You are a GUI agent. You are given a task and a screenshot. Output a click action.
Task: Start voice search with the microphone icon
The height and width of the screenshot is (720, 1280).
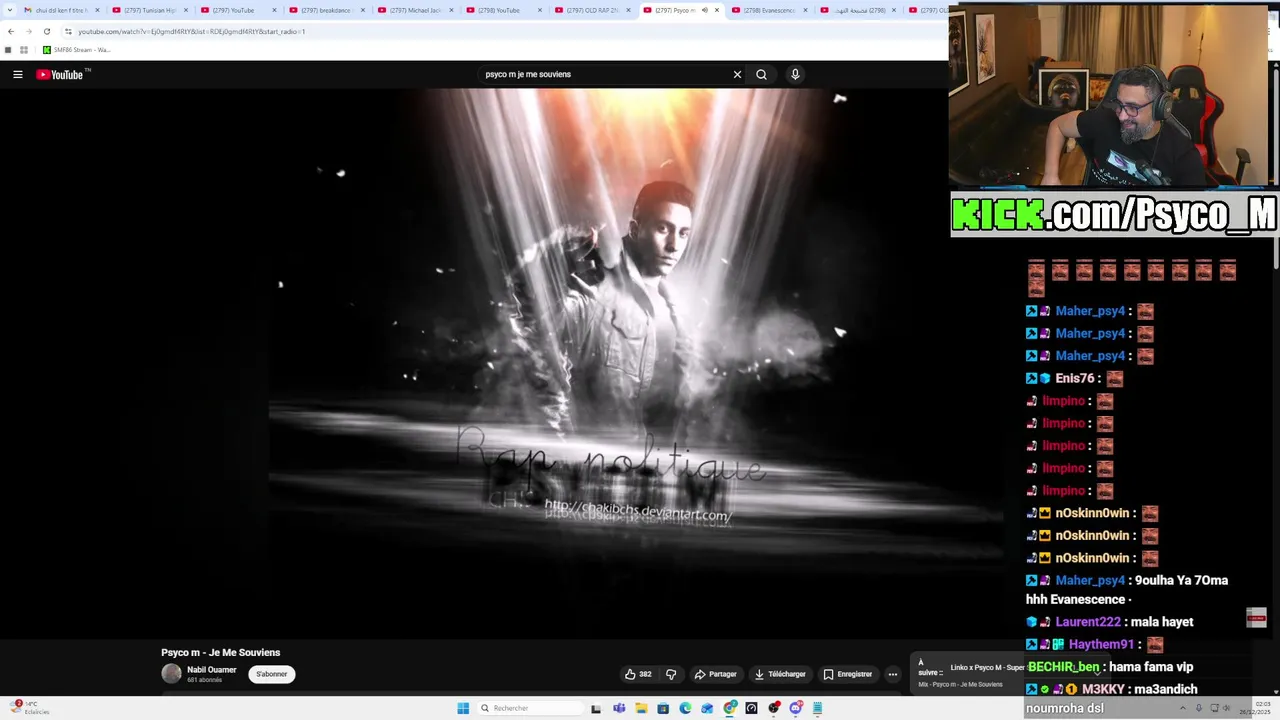tap(795, 74)
